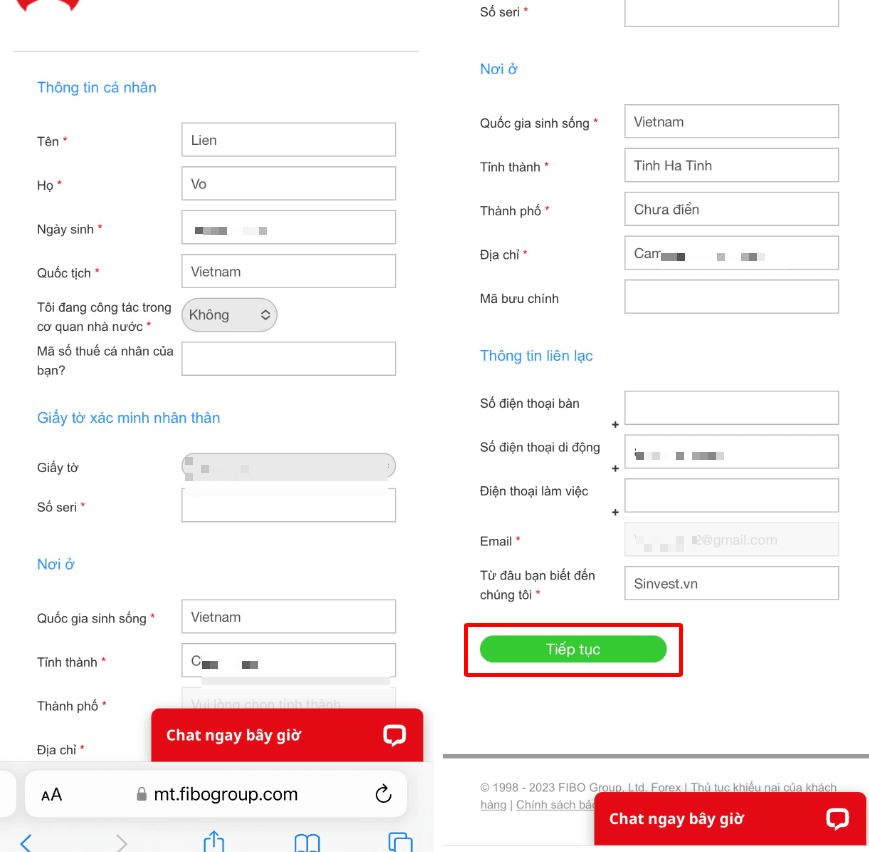Open Safari share icon
The image size is (869, 852).
pyautogui.click(x=214, y=841)
